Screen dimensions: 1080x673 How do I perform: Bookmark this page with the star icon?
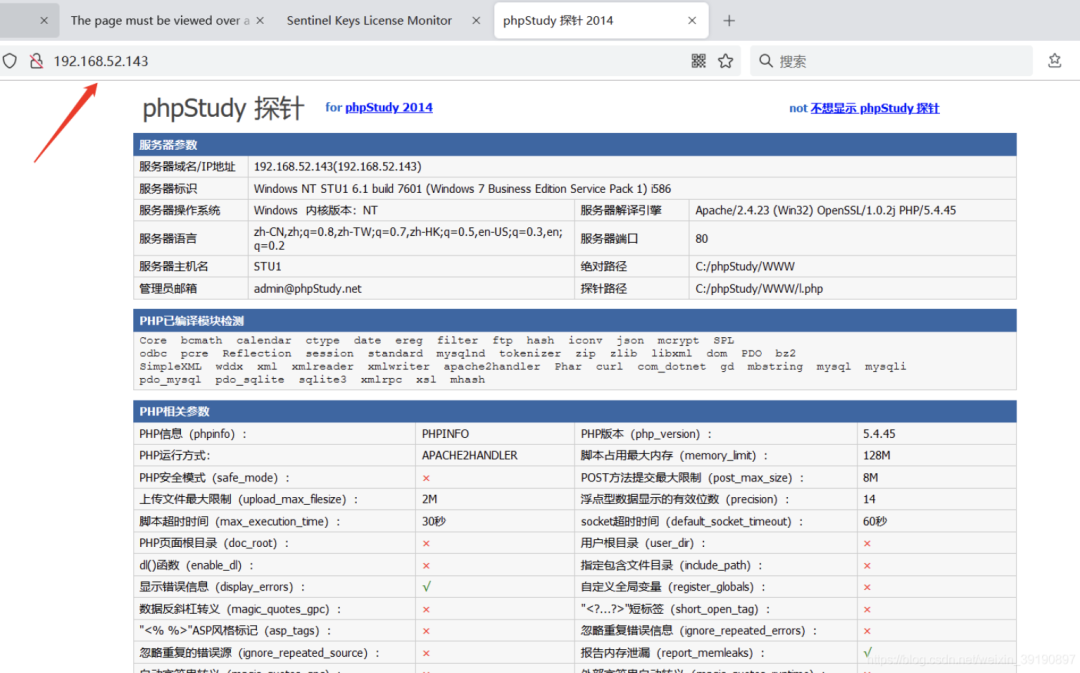[x=725, y=61]
